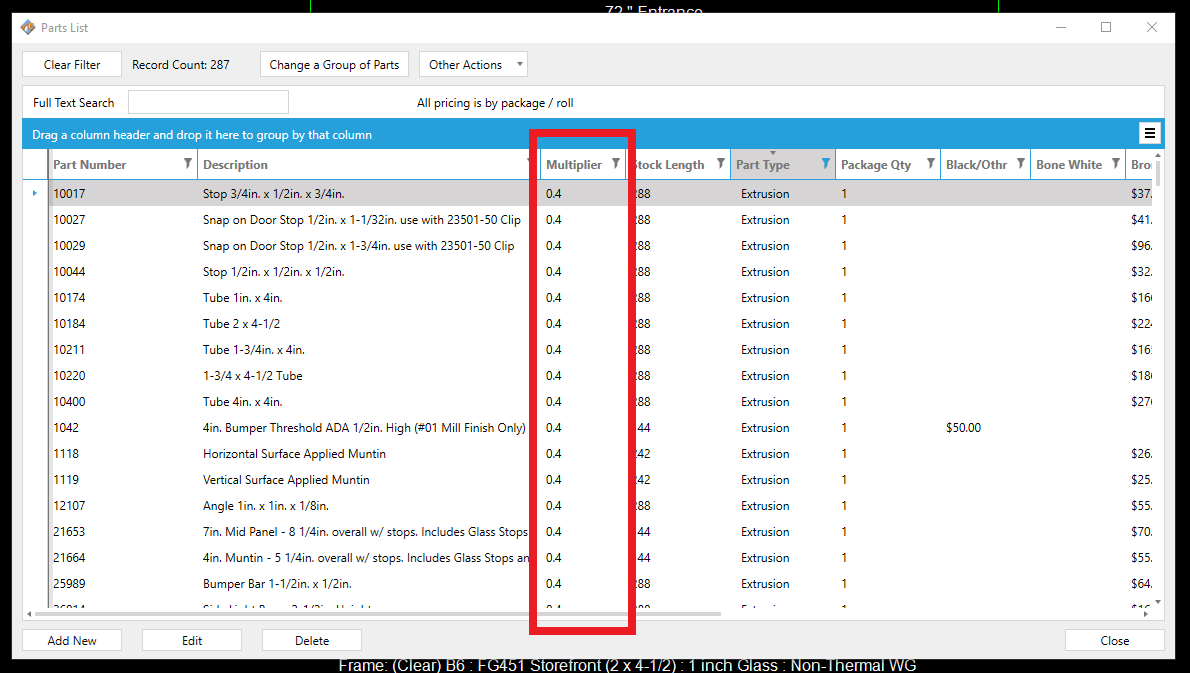This screenshot has width=1190, height=673.
Task: Select part number 1119
Action: click(66, 480)
